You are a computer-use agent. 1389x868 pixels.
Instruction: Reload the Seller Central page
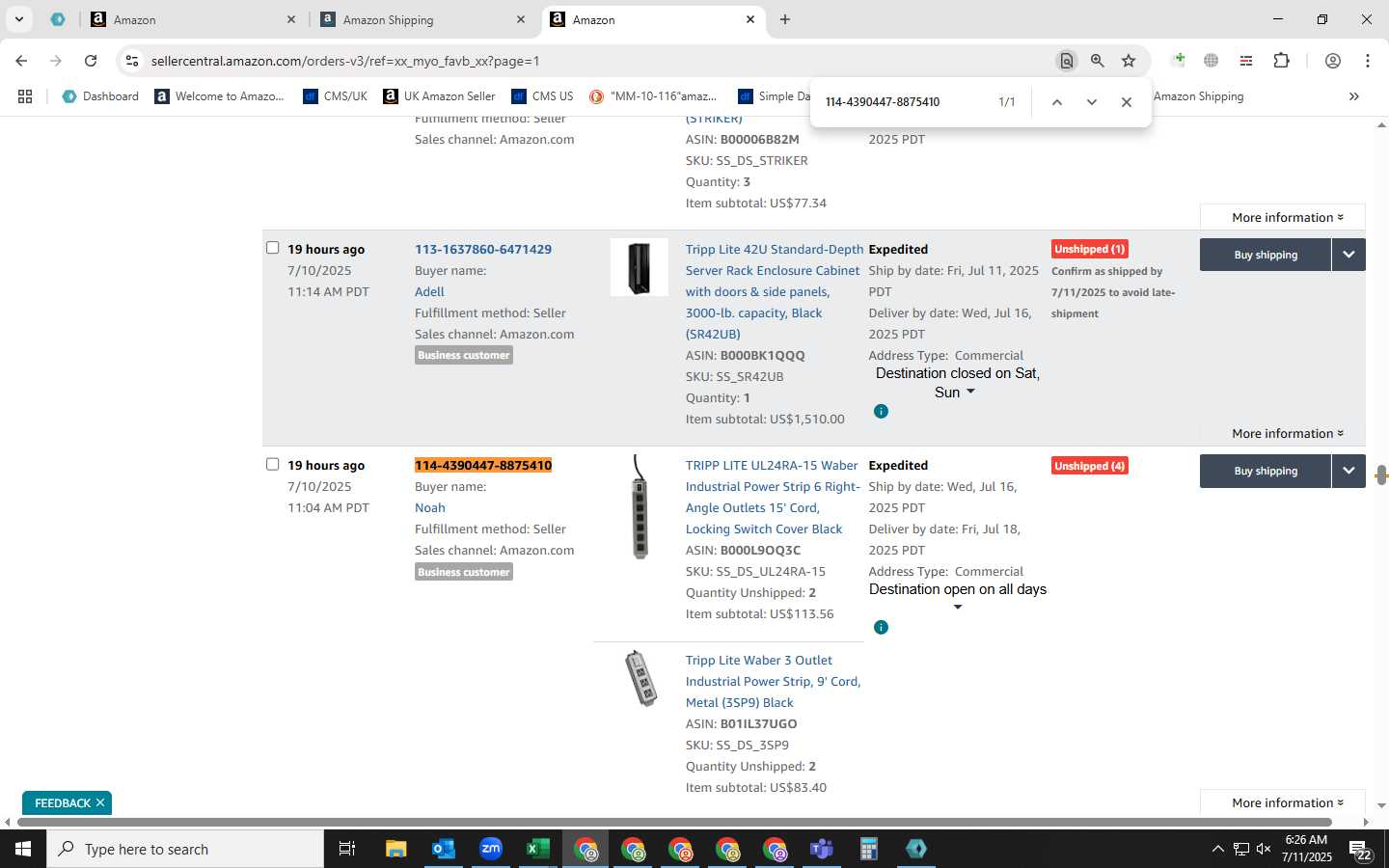91,61
